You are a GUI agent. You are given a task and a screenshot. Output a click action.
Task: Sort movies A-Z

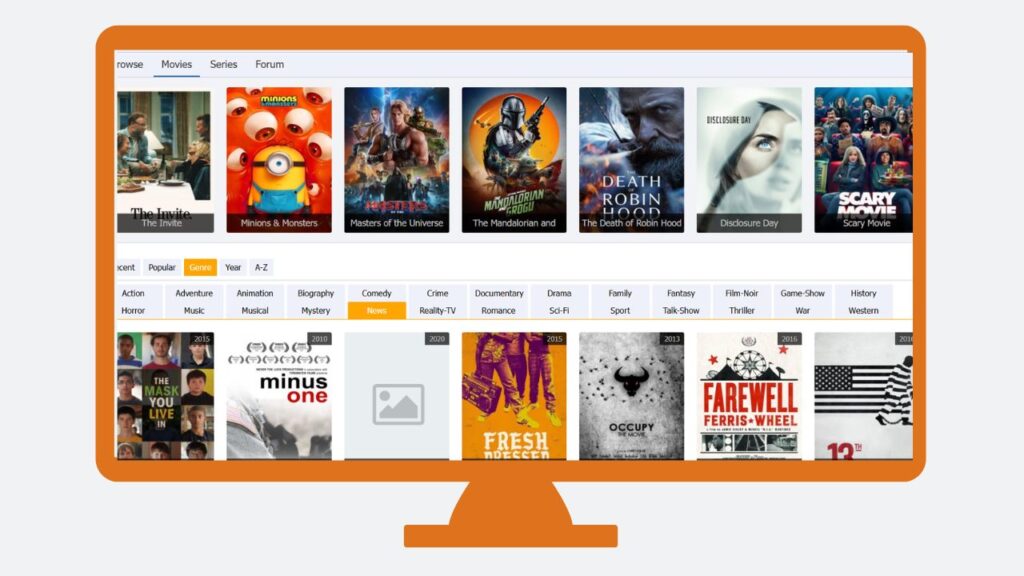click(x=261, y=267)
